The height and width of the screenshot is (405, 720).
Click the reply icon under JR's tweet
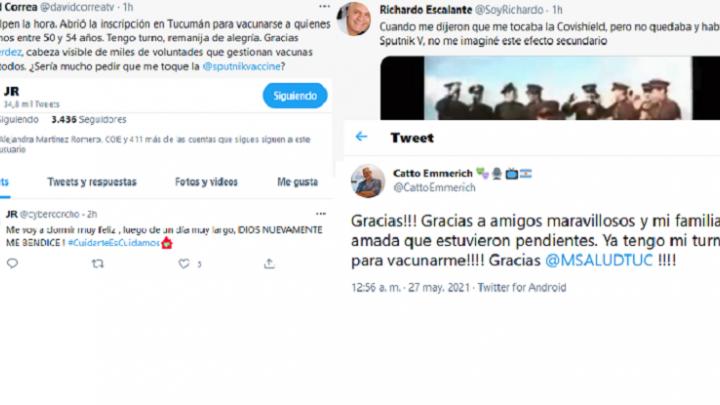tap(12, 263)
